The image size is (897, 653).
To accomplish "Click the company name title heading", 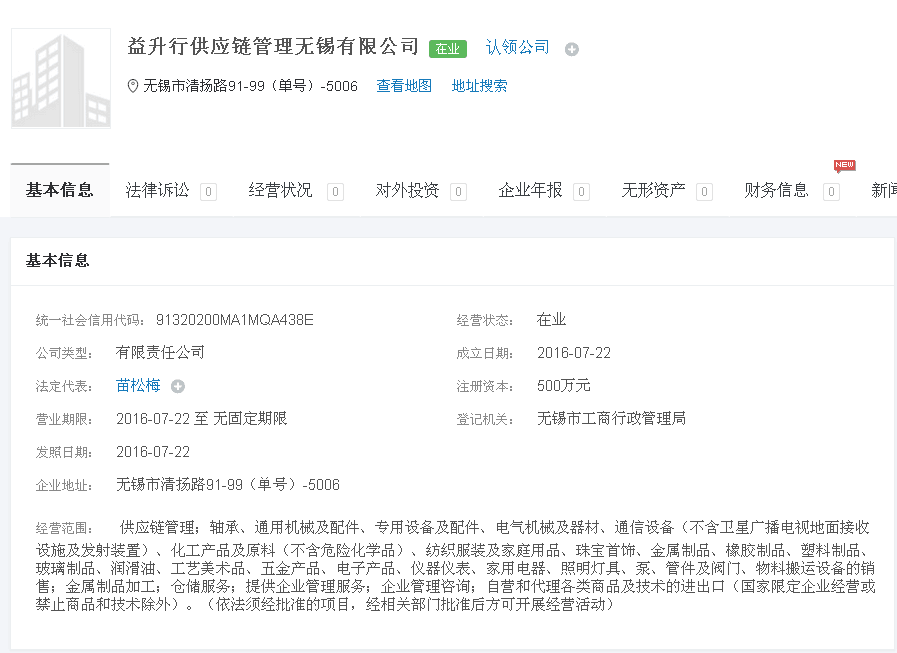I will 273,46.
